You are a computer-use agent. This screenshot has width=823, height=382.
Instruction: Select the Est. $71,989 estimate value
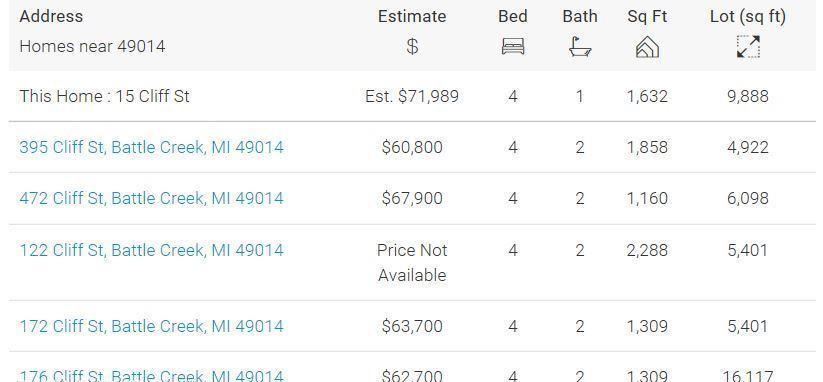coord(412,97)
